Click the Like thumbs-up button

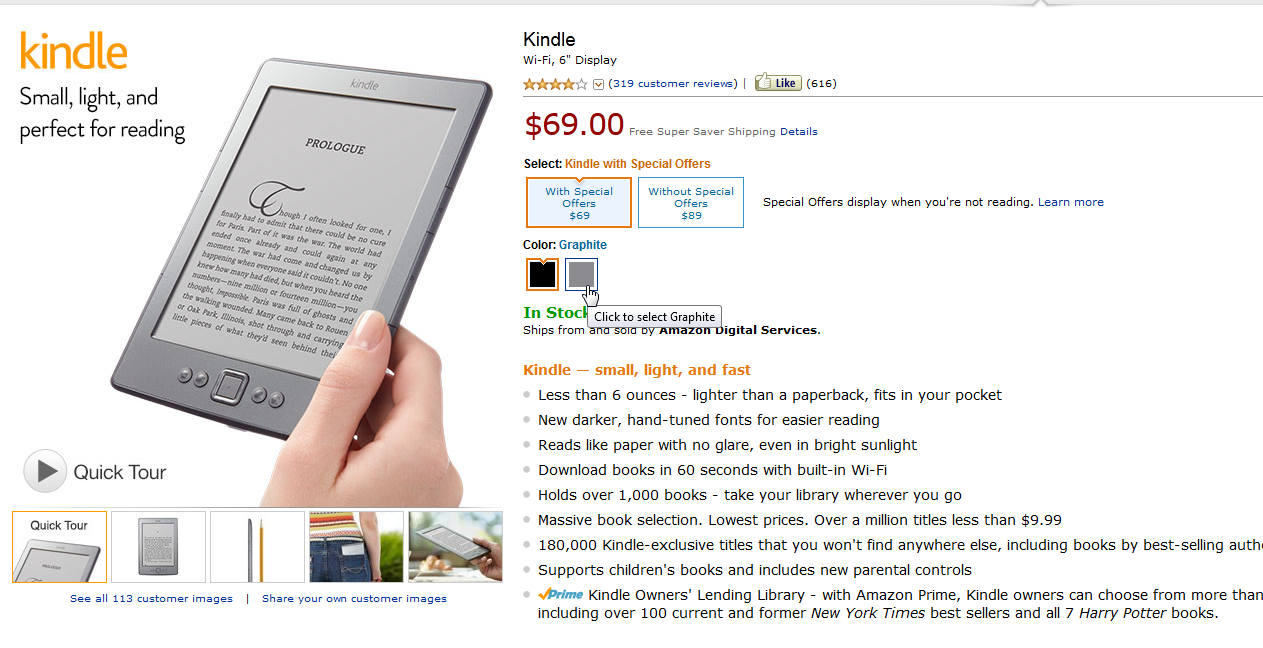click(x=778, y=83)
